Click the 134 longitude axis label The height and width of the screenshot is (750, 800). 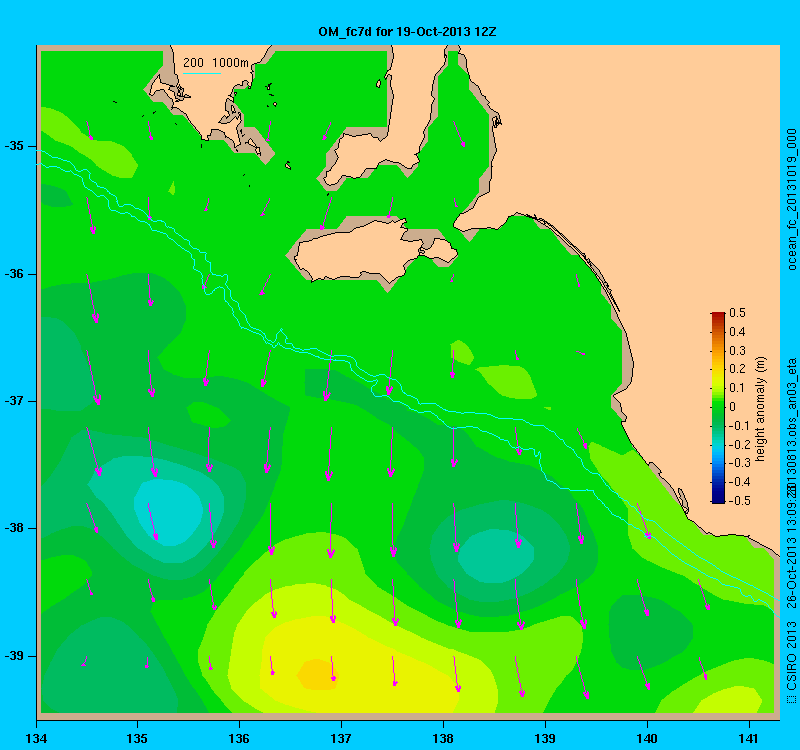pos(36,738)
